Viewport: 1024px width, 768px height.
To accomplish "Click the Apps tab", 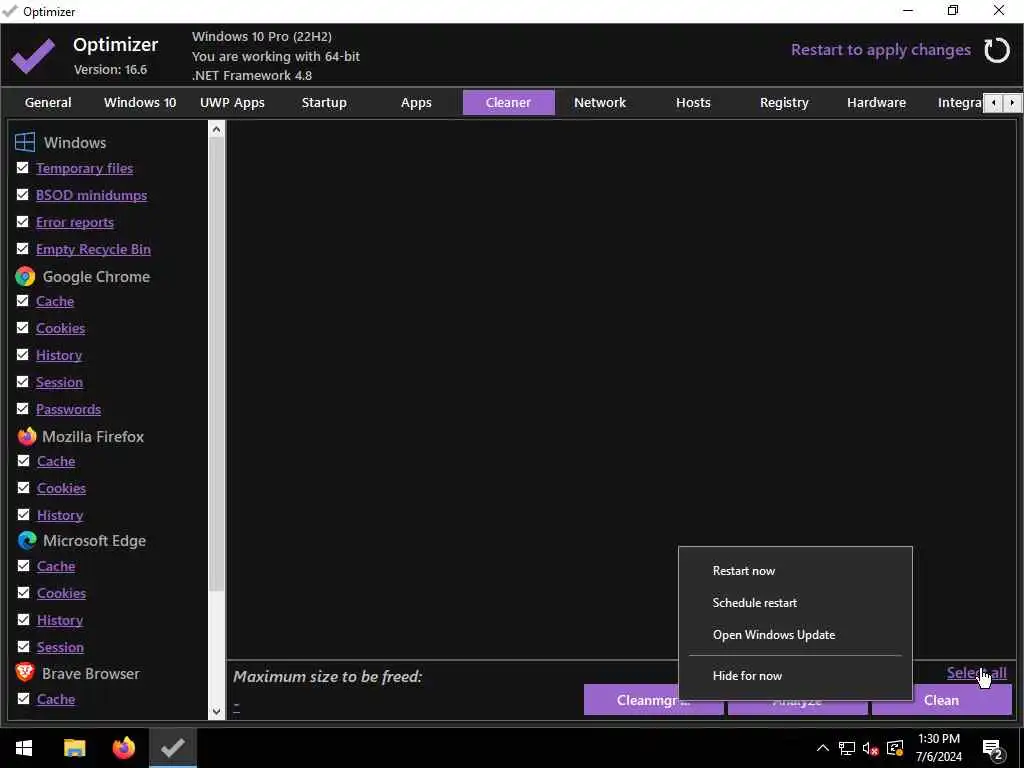I will pyautogui.click(x=416, y=103).
